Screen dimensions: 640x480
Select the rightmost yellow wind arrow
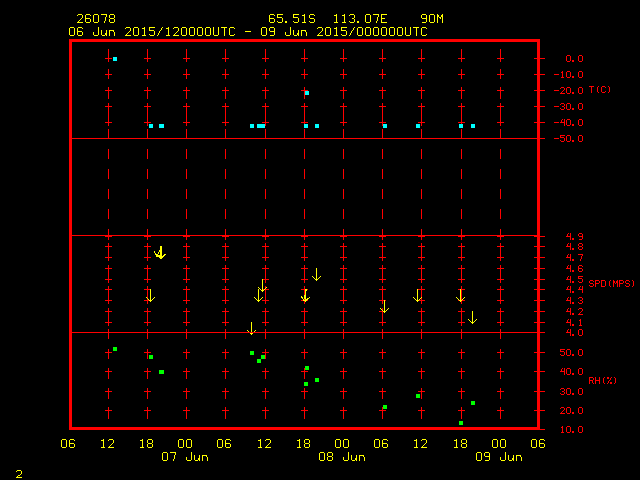(x=473, y=317)
